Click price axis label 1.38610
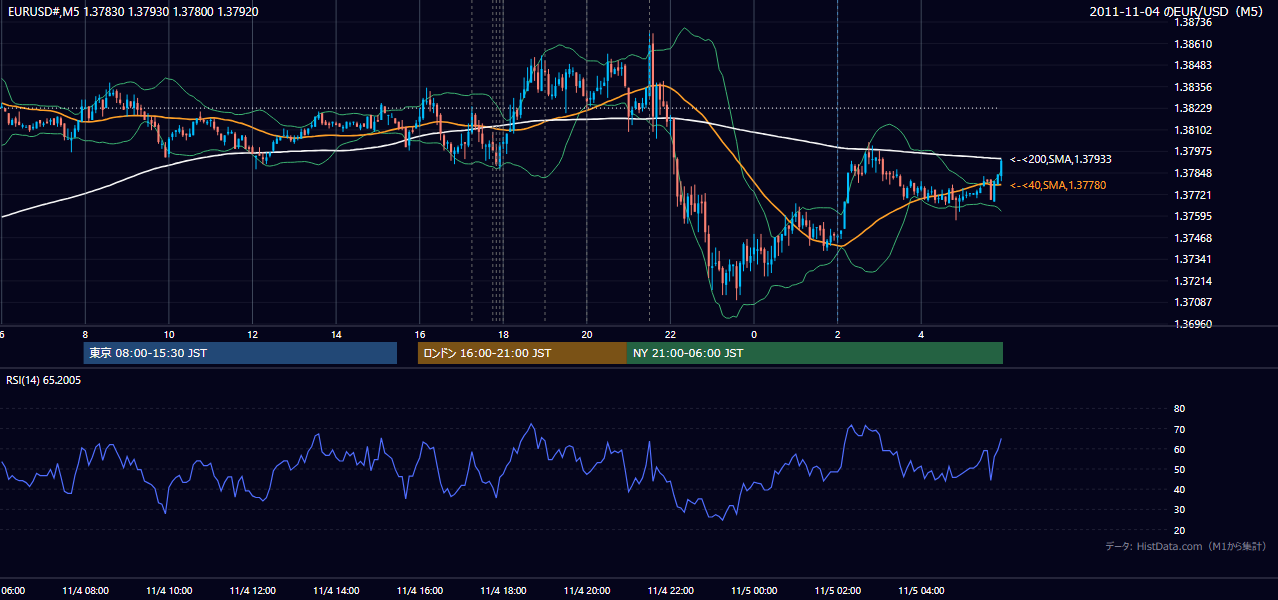Viewport: 1278px width, 600px height. [1193, 44]
